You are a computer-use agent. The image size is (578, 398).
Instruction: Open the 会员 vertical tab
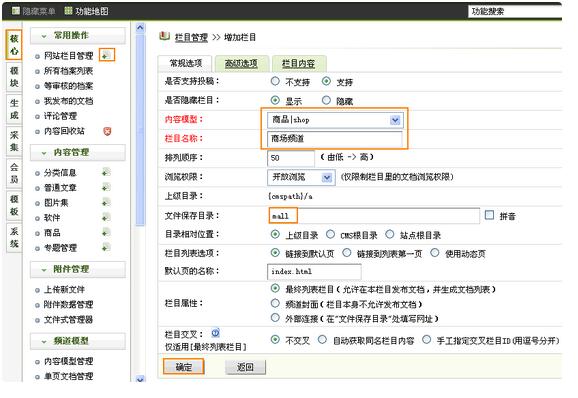click(x=14, y=173)
